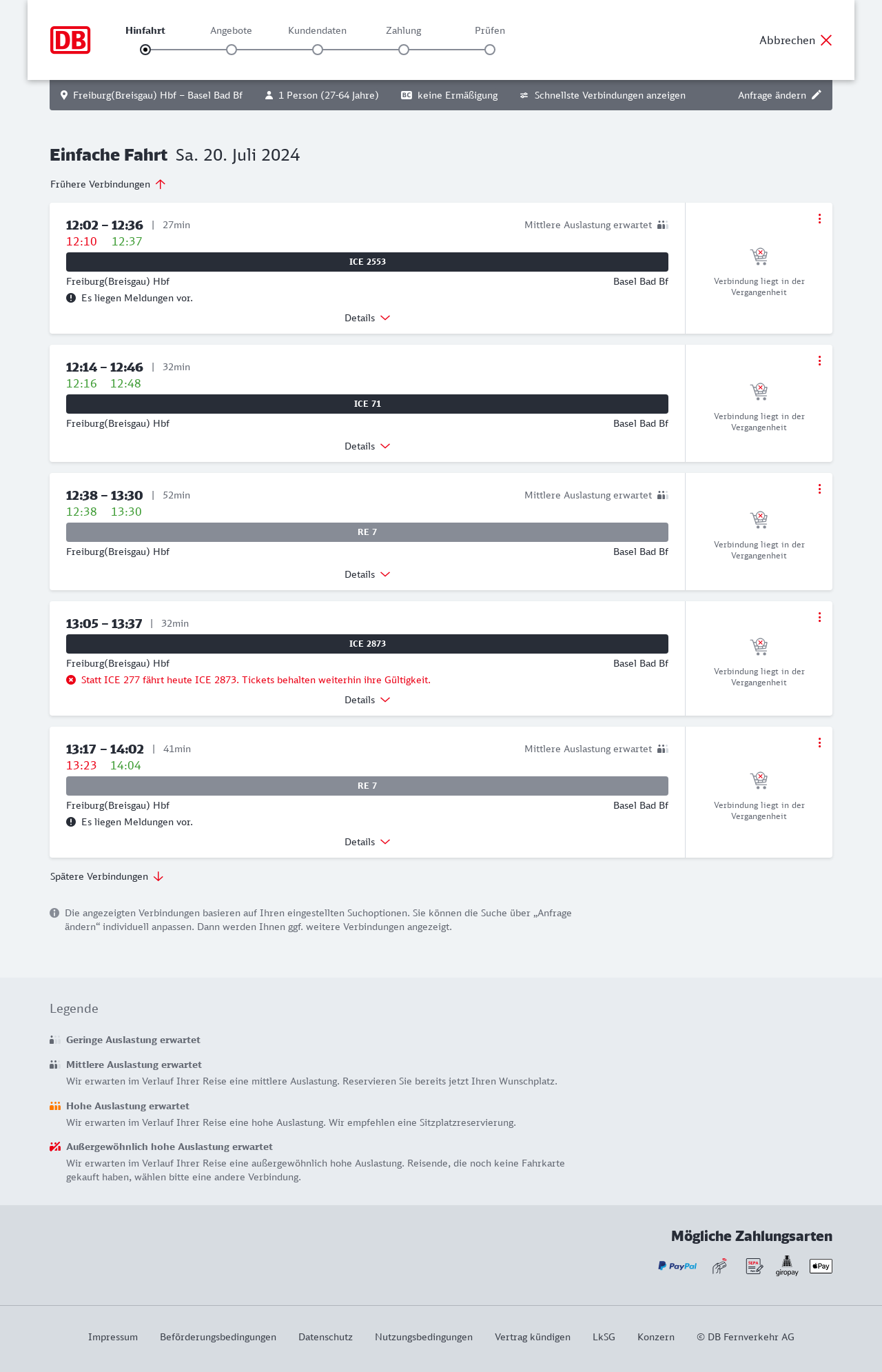Viewport: 882px width, 1372px height.
Task: Click the DB logo
Action: point(70,40)
